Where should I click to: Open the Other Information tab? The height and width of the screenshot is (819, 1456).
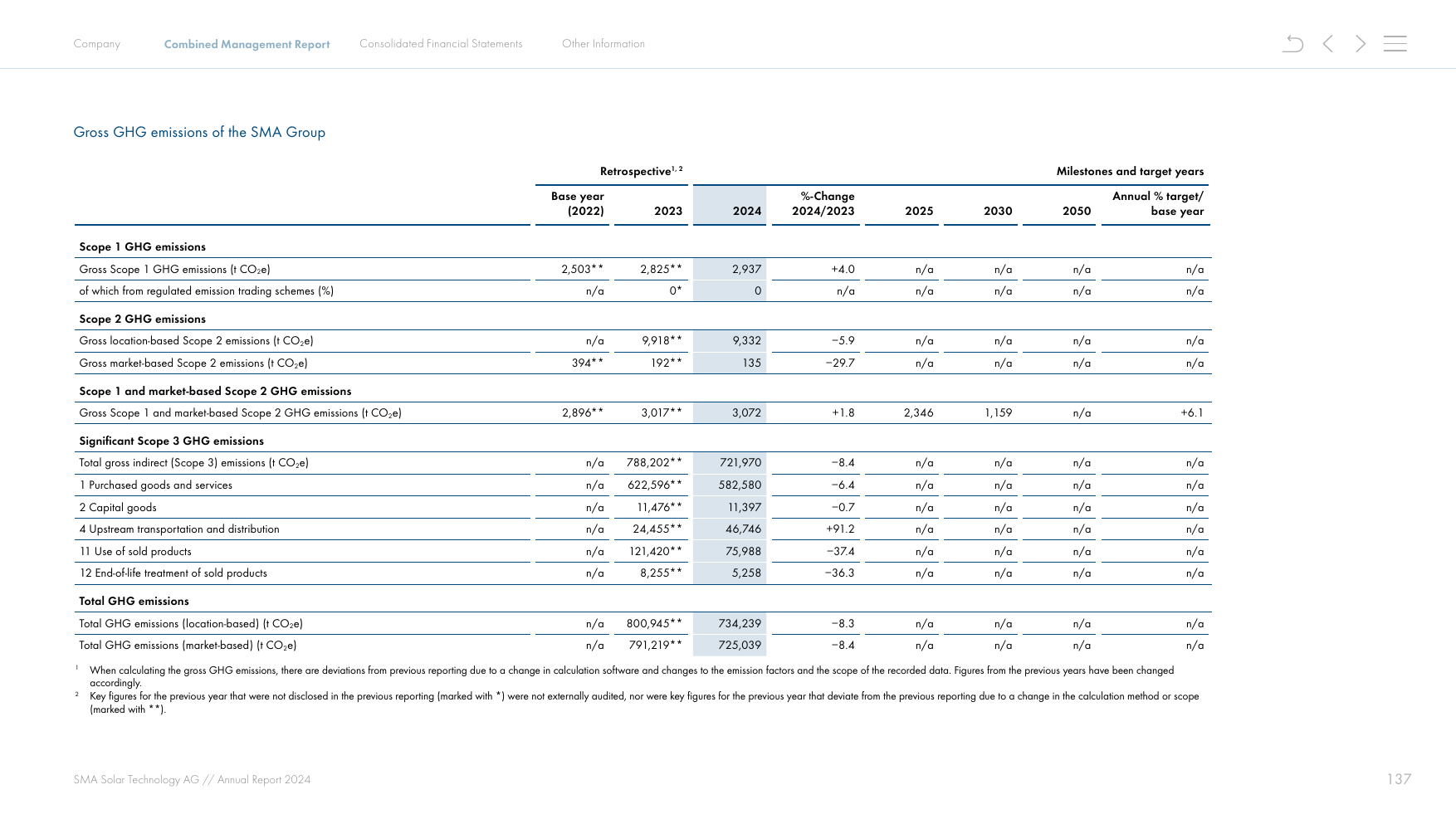tap(603, 44)
